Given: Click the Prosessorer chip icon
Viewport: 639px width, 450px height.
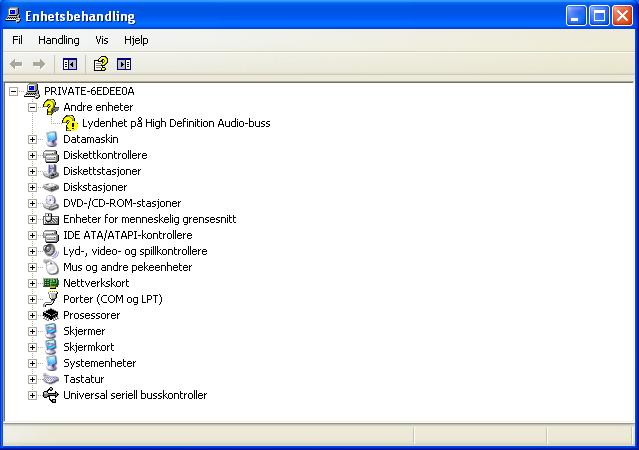Looking at the screenshot, I should click(51, 315).
